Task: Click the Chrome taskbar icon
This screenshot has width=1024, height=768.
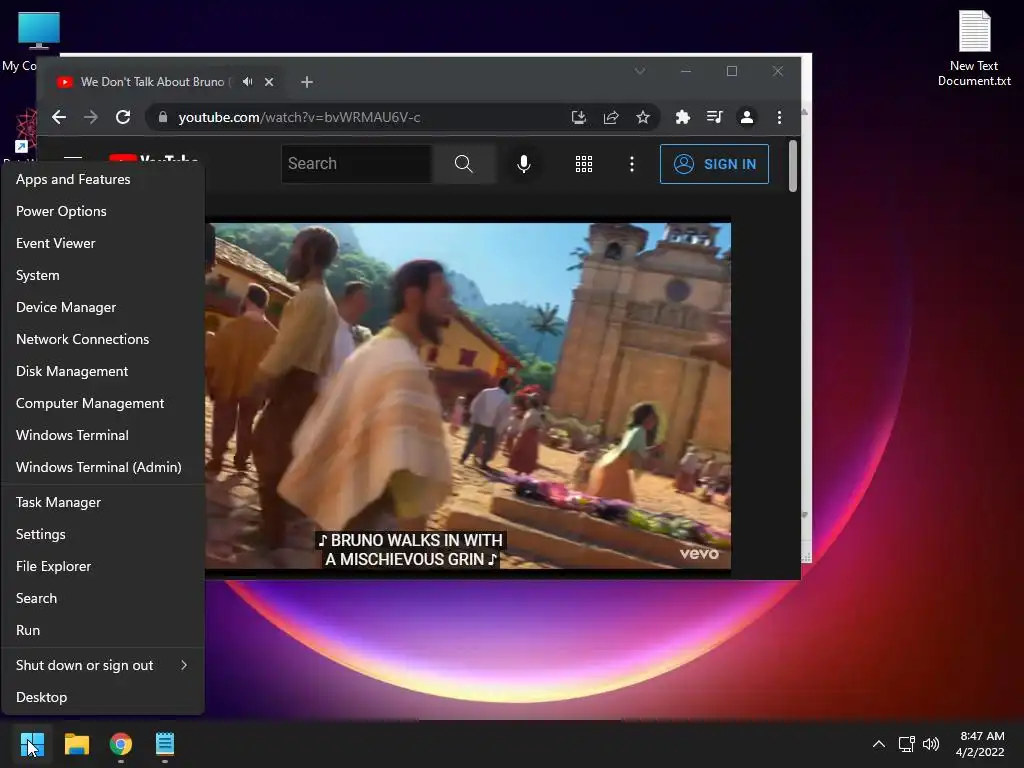Action: pyautogui.click(x=121, y=744)
